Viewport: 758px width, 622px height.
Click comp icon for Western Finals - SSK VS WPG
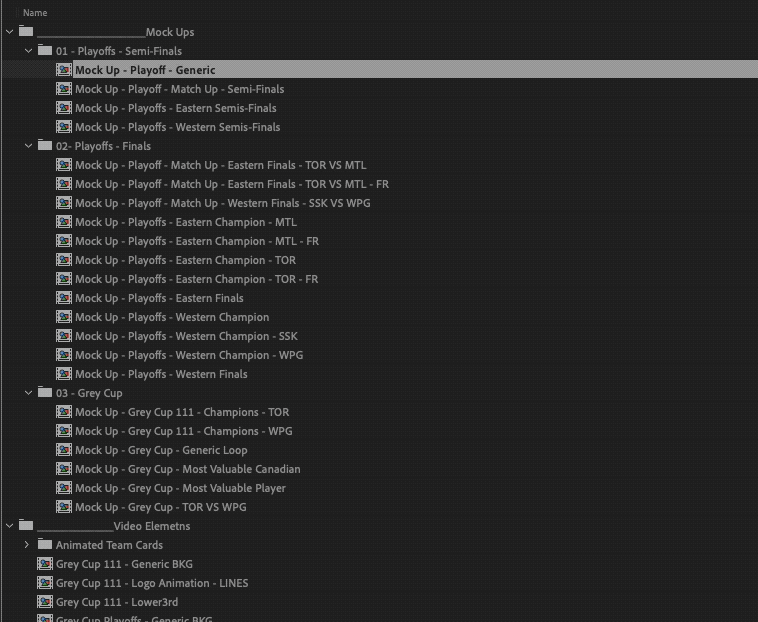pyautogui.click(x=64, y=203)
